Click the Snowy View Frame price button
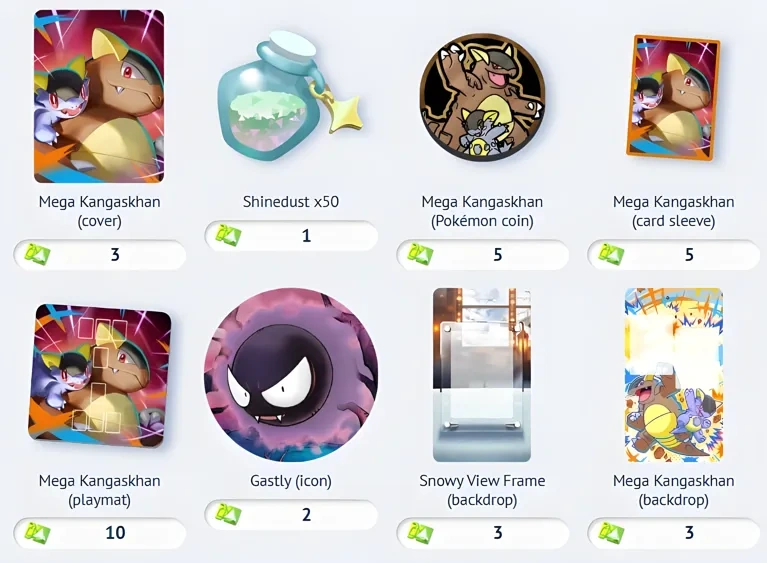The width and height of the screenshot is (767, 563). point(482,533)
